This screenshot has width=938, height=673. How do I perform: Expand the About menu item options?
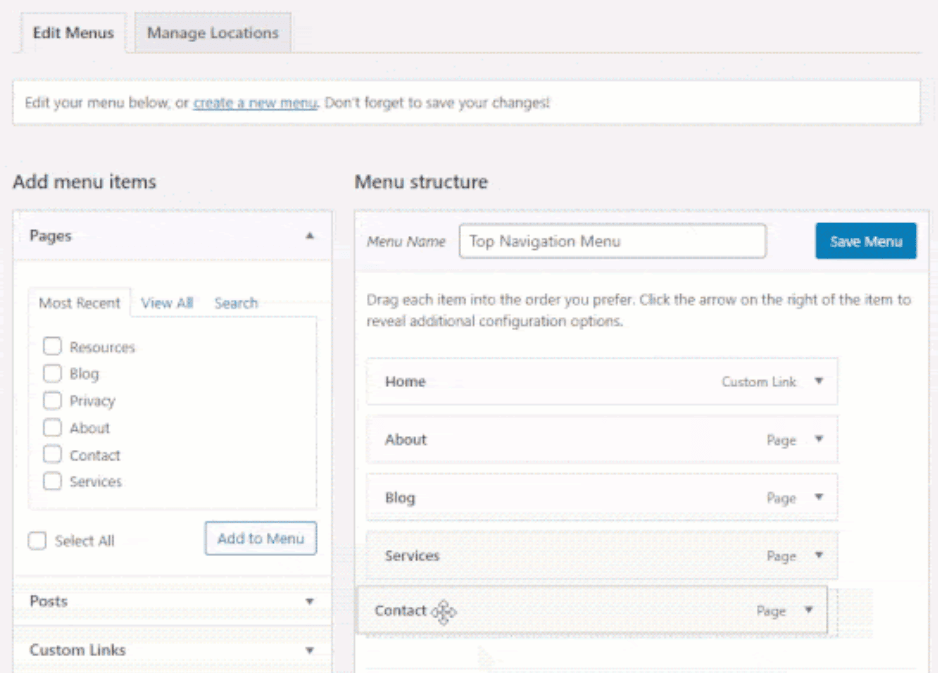pos(819,439)
